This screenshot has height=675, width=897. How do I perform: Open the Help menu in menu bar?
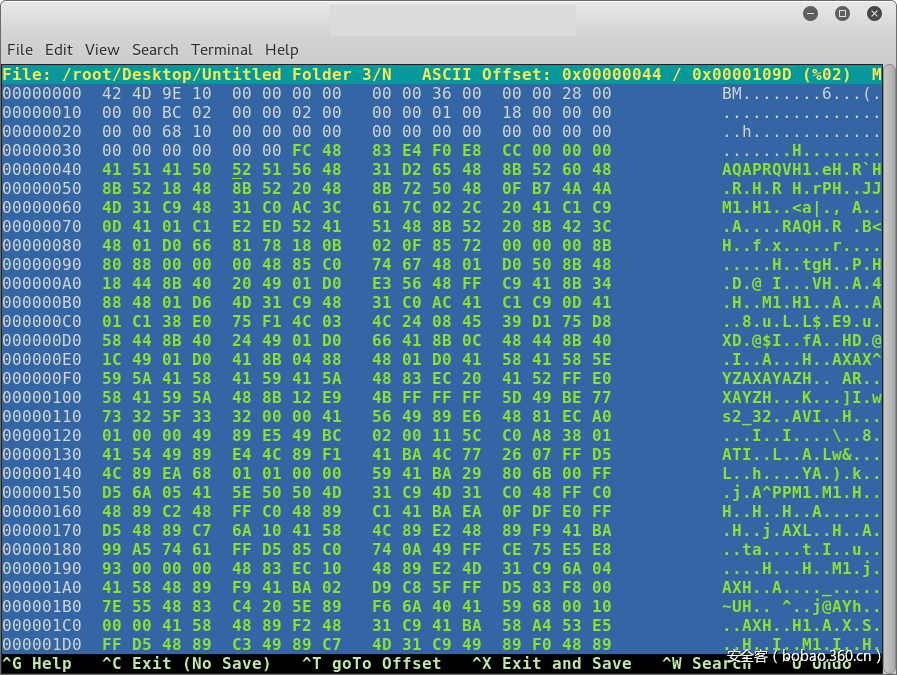click(x=282, y=49)
